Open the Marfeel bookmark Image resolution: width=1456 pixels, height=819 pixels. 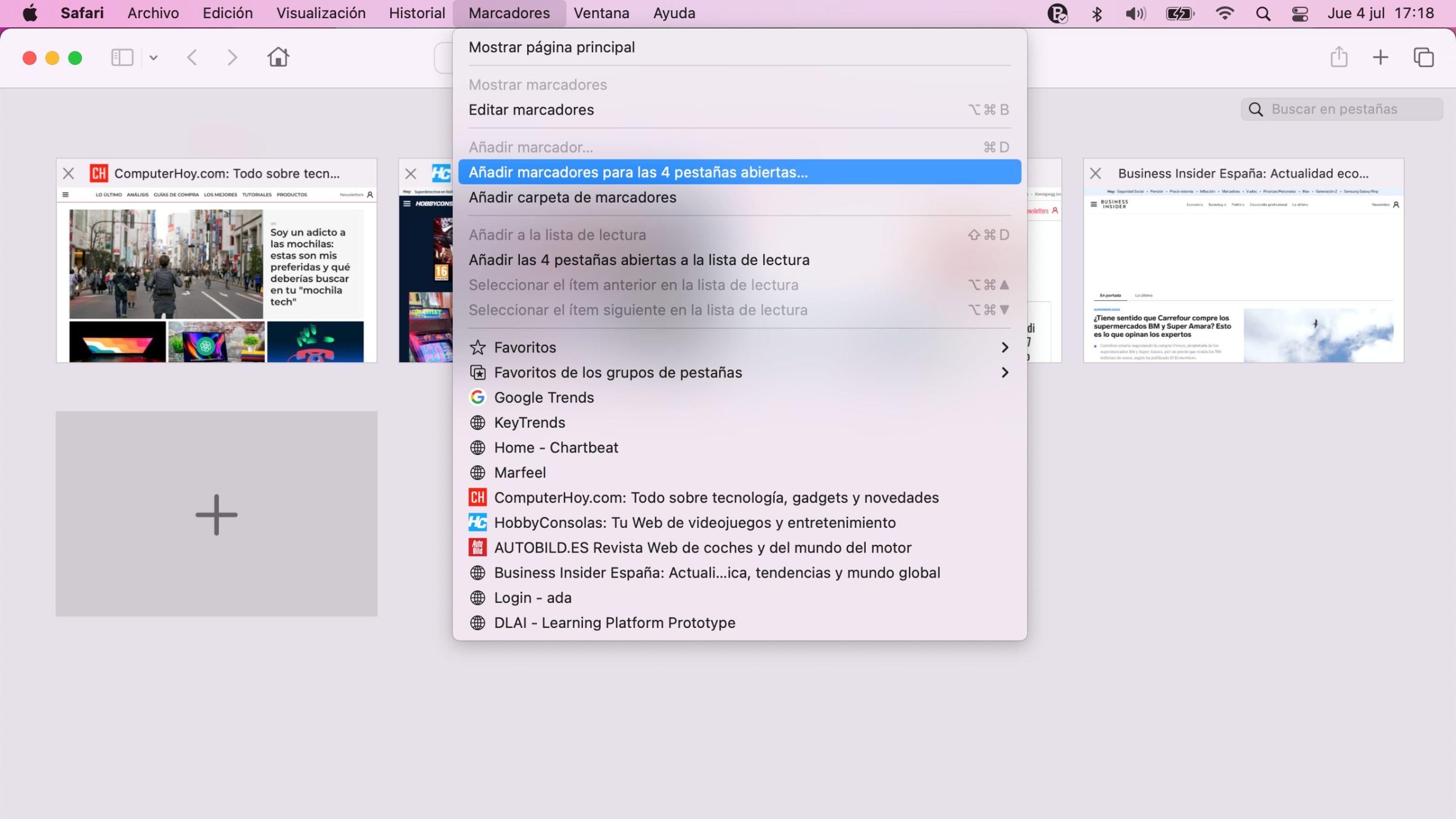click(739, 472)
